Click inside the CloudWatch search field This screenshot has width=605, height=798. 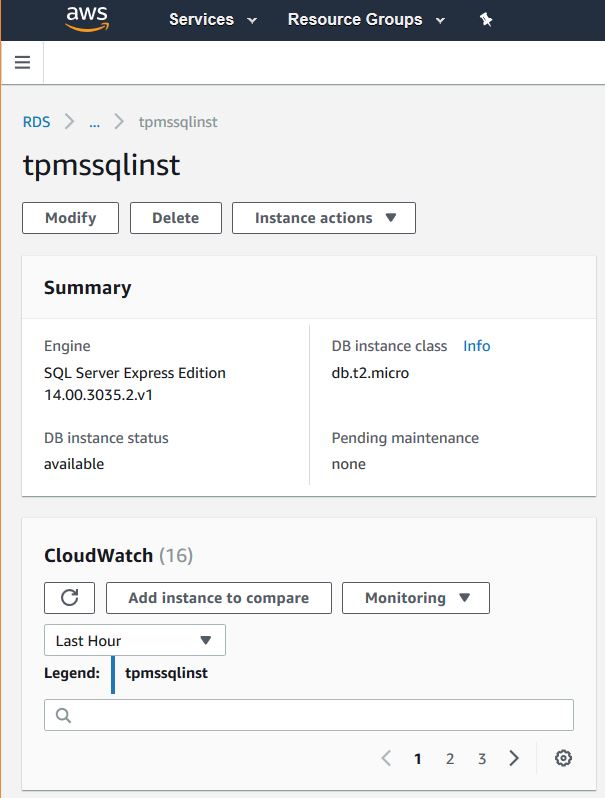click(x=320, y=715)
